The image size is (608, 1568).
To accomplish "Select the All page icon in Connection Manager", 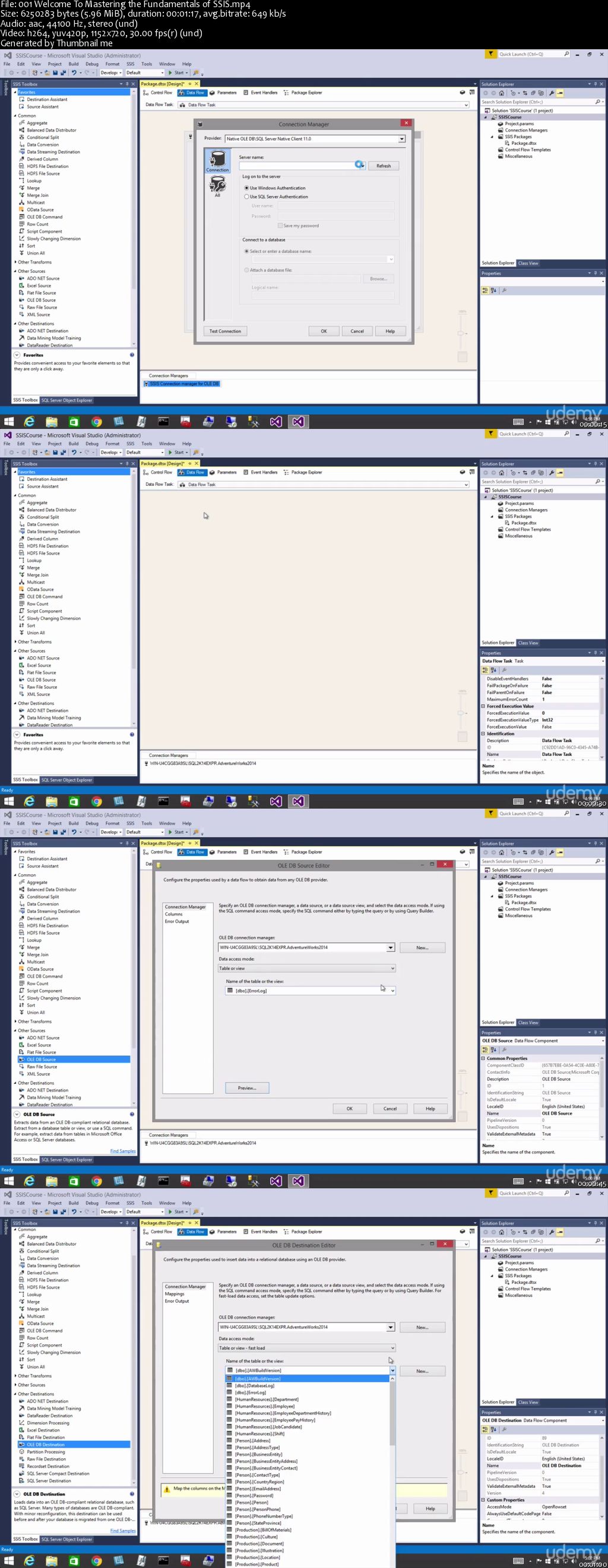I will click(217, 186).
